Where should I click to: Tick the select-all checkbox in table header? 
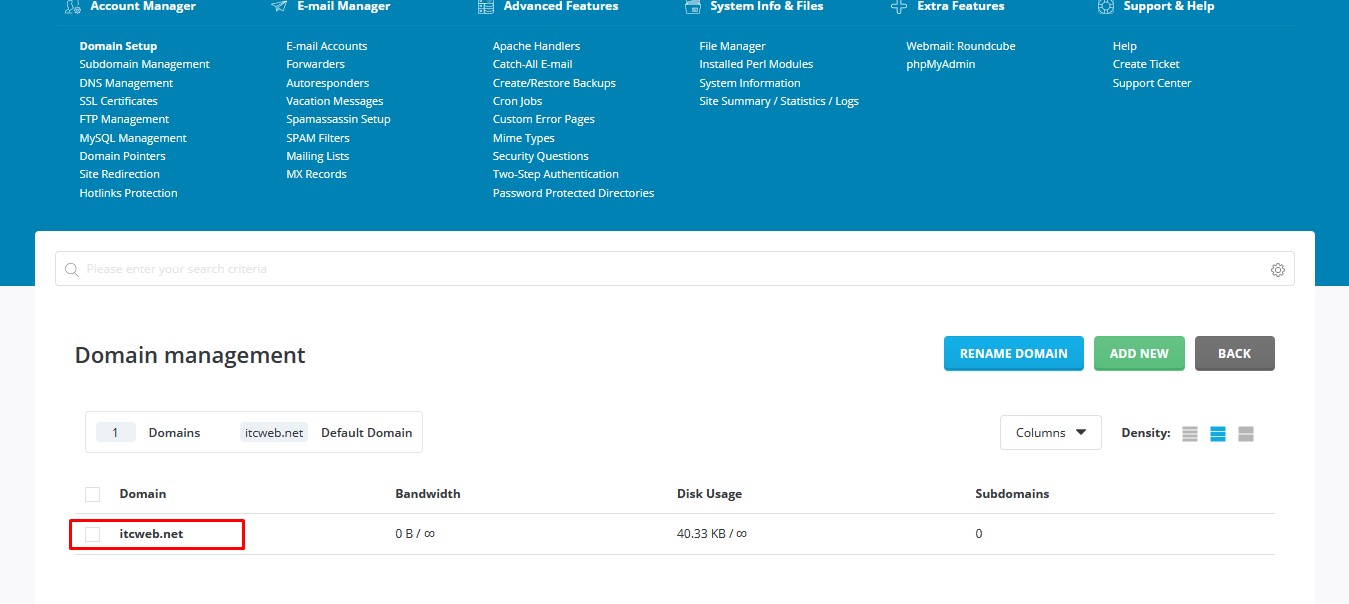tap(93, 494)
